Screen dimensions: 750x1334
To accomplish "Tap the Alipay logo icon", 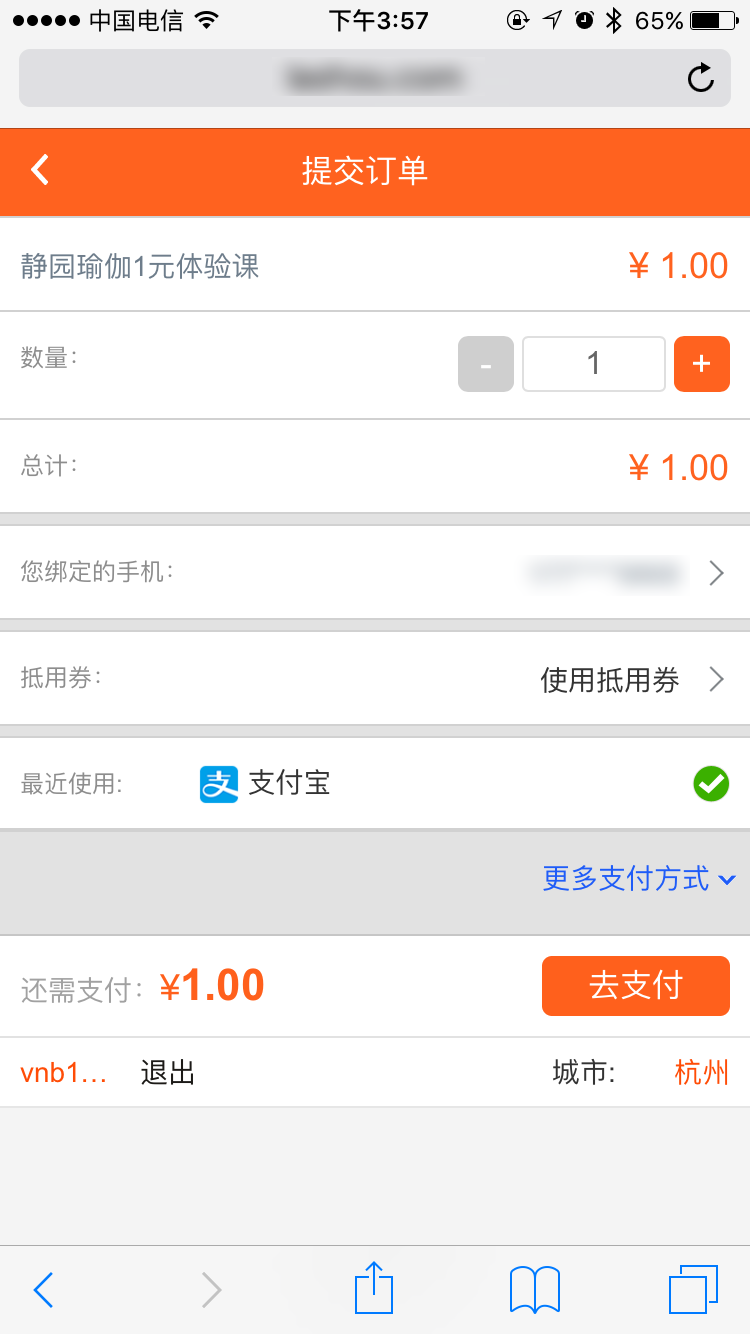I will pos(219,784).
